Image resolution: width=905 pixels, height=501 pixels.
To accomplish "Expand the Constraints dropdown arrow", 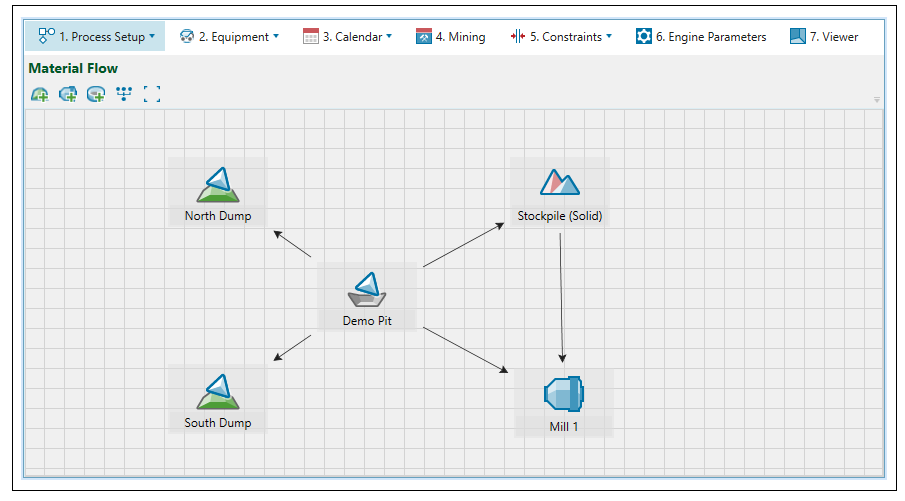I will (609, 36).
